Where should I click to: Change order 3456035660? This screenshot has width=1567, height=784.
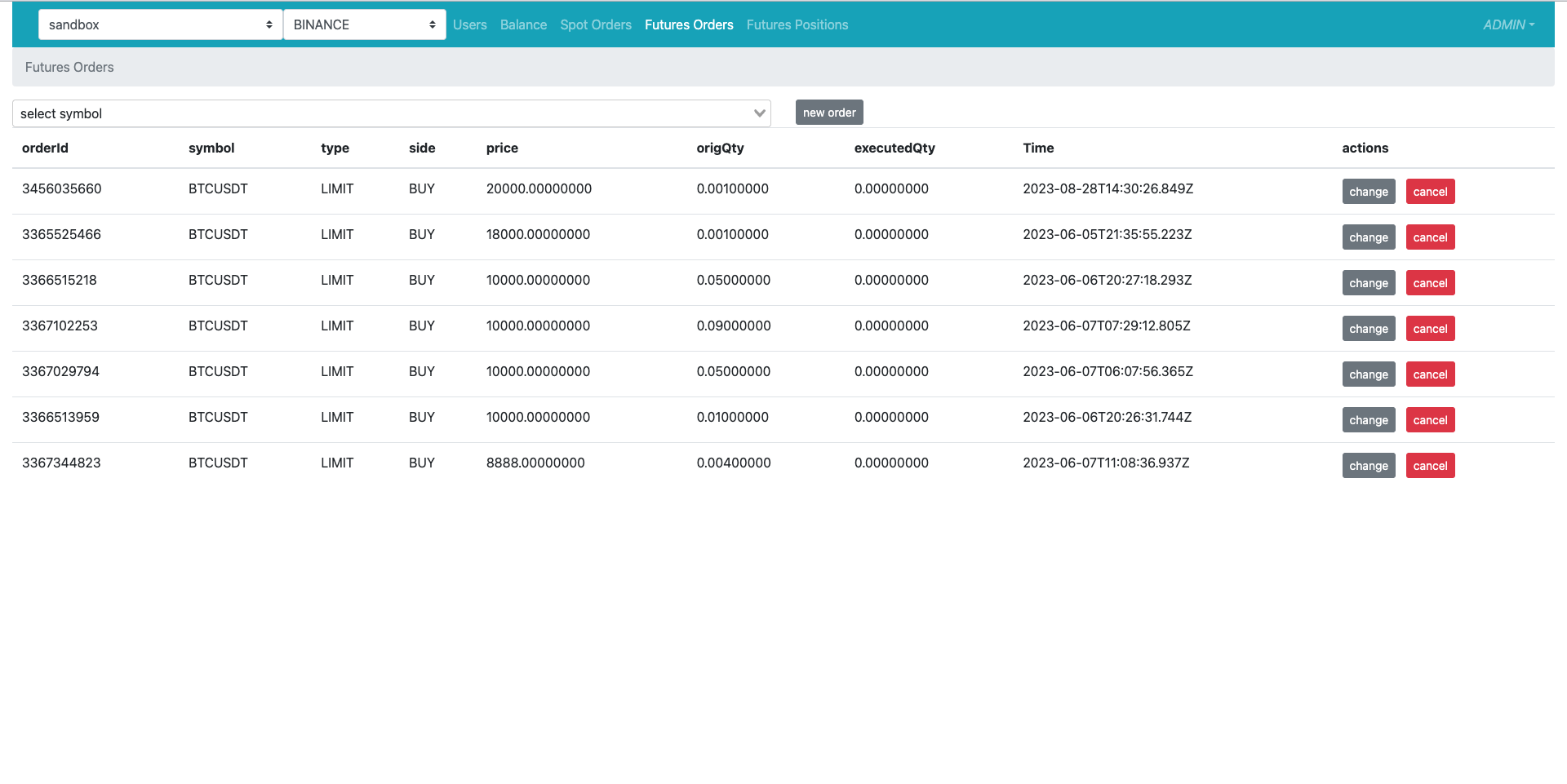click(x=1368, y=192)
